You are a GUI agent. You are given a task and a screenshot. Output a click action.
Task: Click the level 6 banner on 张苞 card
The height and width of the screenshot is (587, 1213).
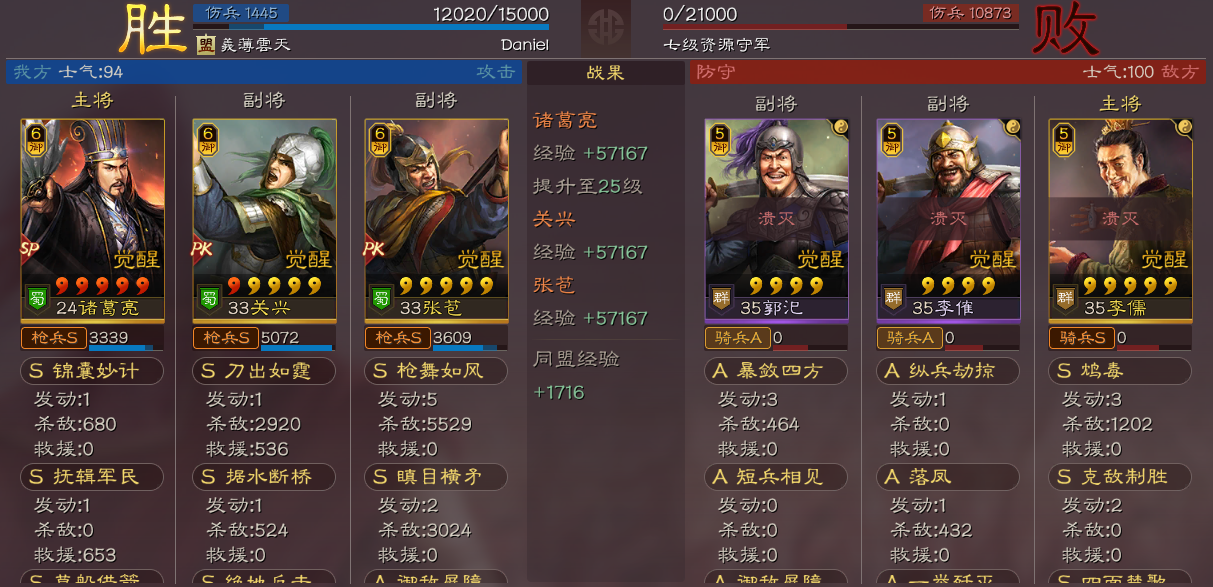(x=378, y=139)
